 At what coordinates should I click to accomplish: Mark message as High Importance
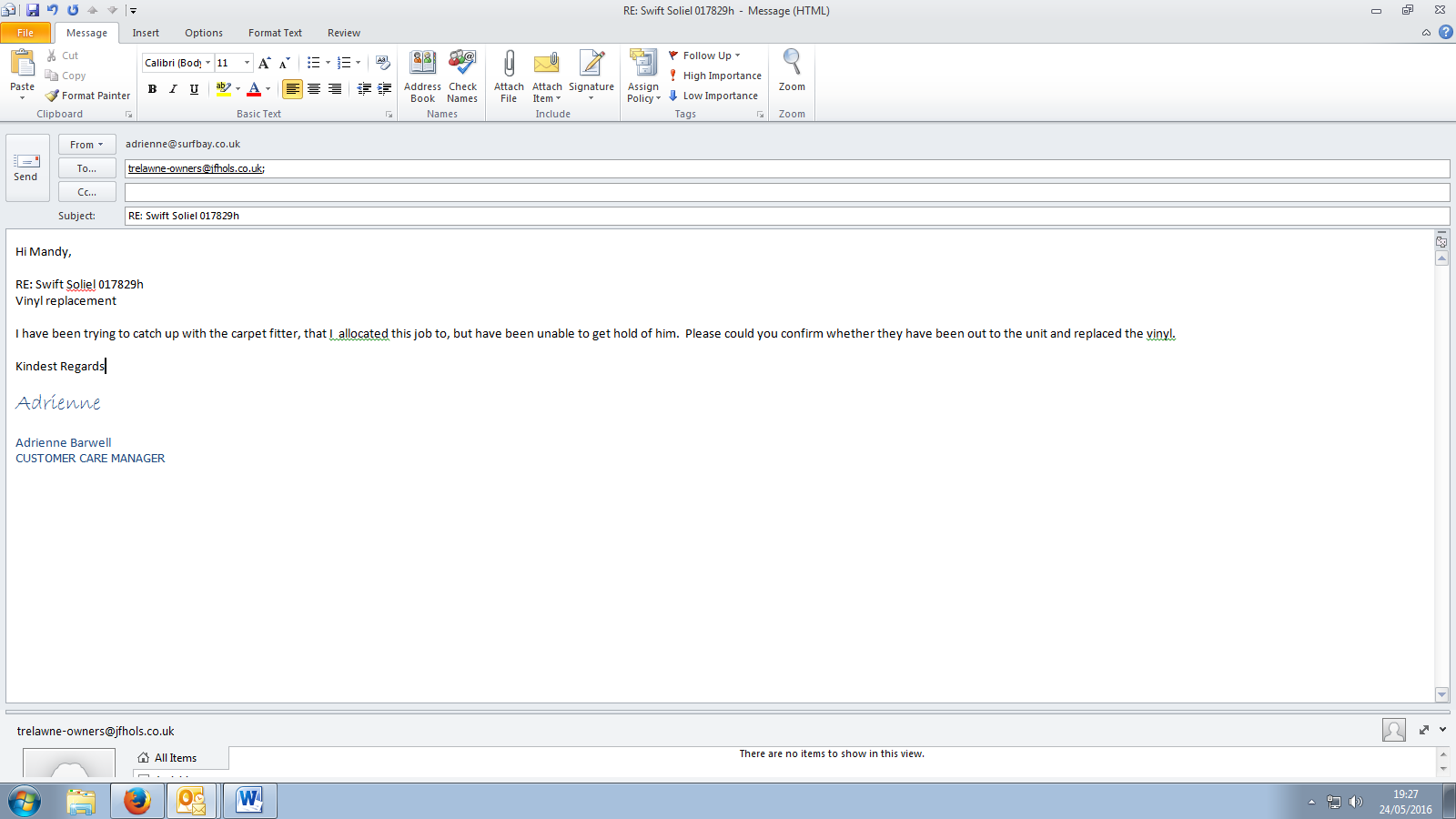coord(714,76)
